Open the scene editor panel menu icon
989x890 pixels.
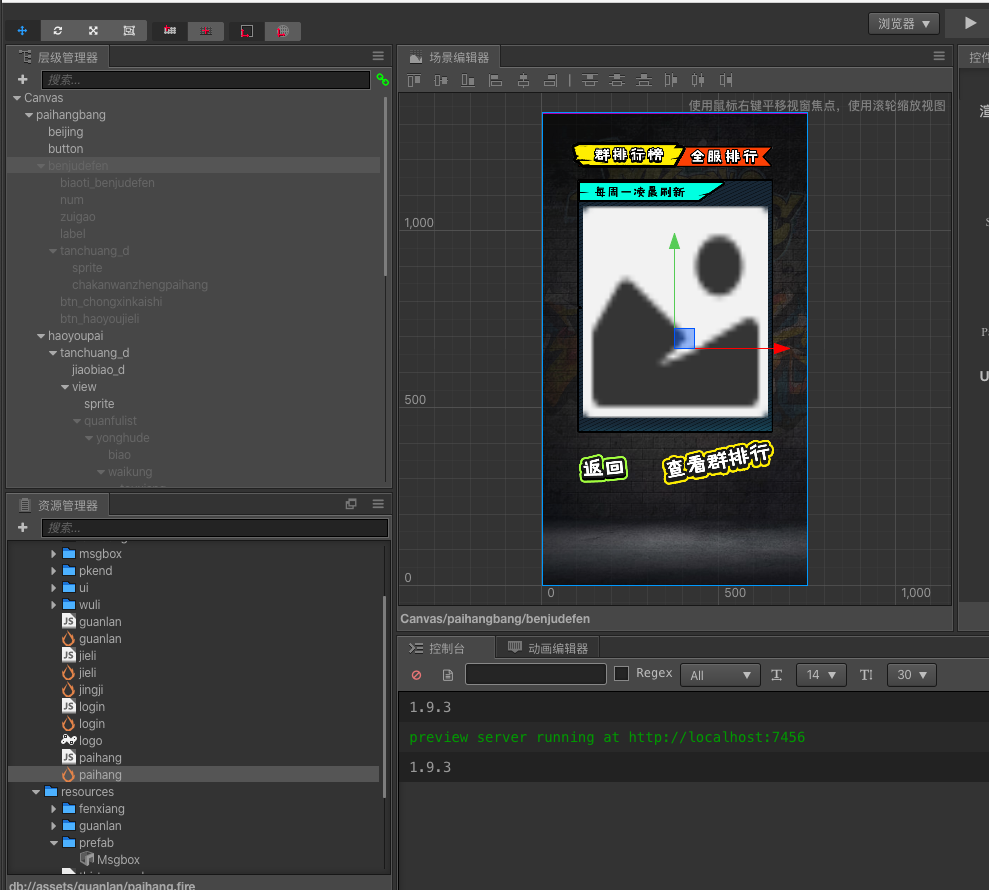[x=939, y=56]
